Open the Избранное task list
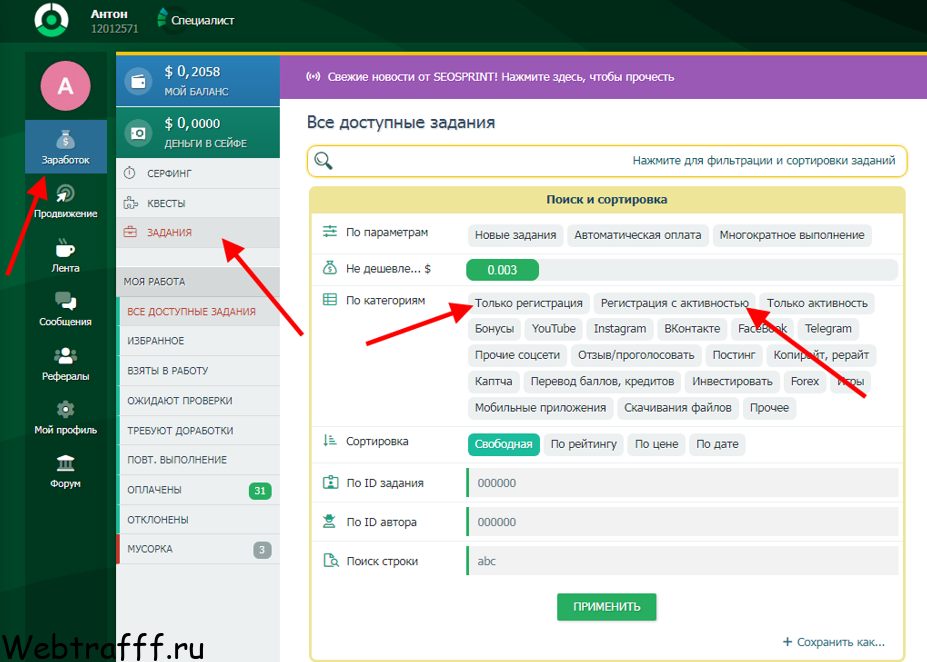Screen dimensions: 927x662 tap(199, 341)
